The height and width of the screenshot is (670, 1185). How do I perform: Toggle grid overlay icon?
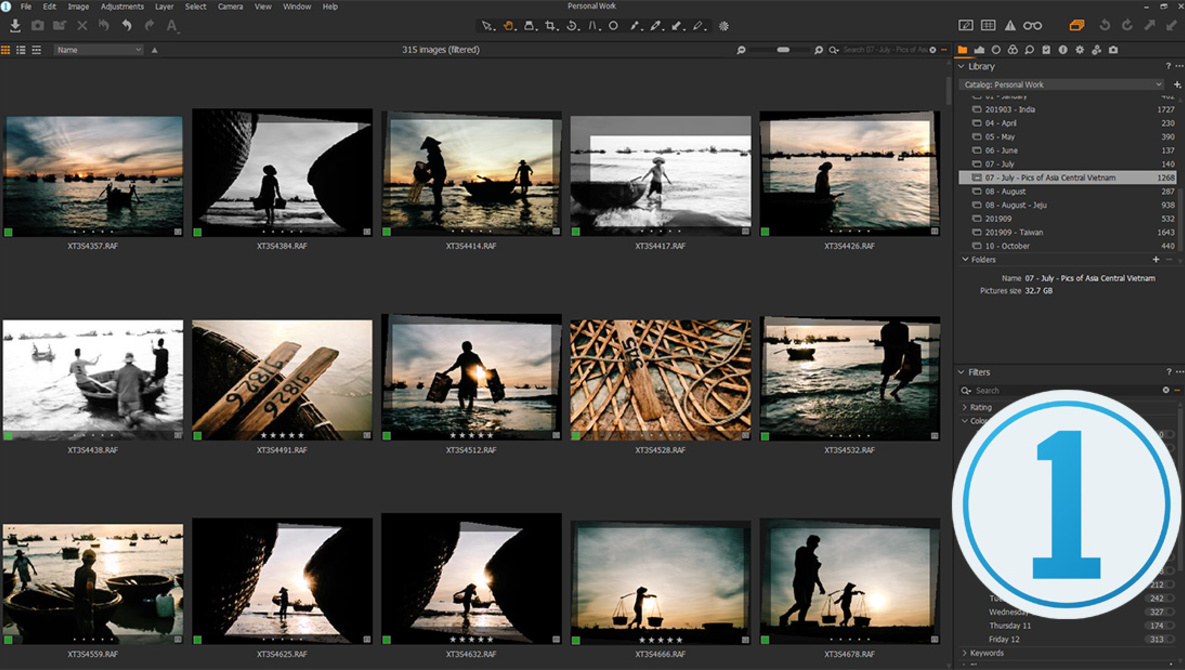coord(988,26)
